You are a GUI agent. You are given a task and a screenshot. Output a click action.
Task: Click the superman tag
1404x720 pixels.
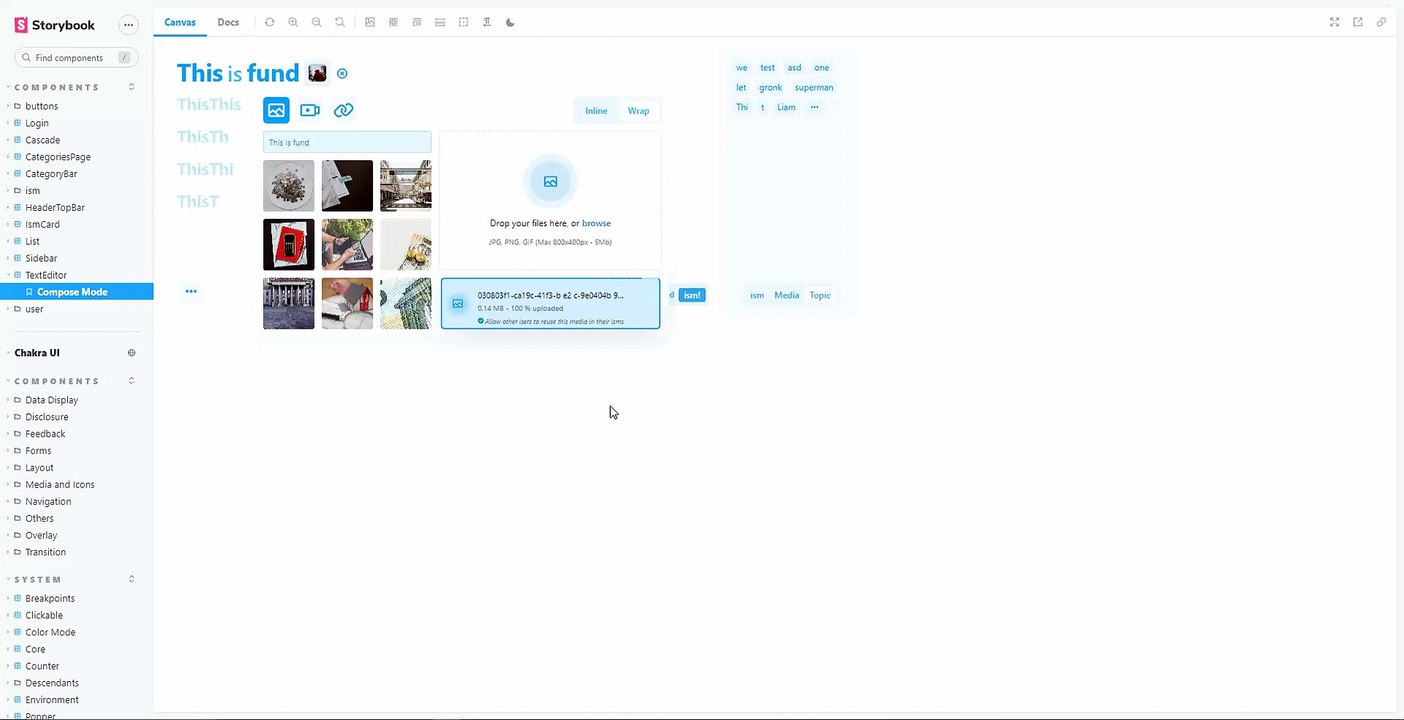click(814, 87)
